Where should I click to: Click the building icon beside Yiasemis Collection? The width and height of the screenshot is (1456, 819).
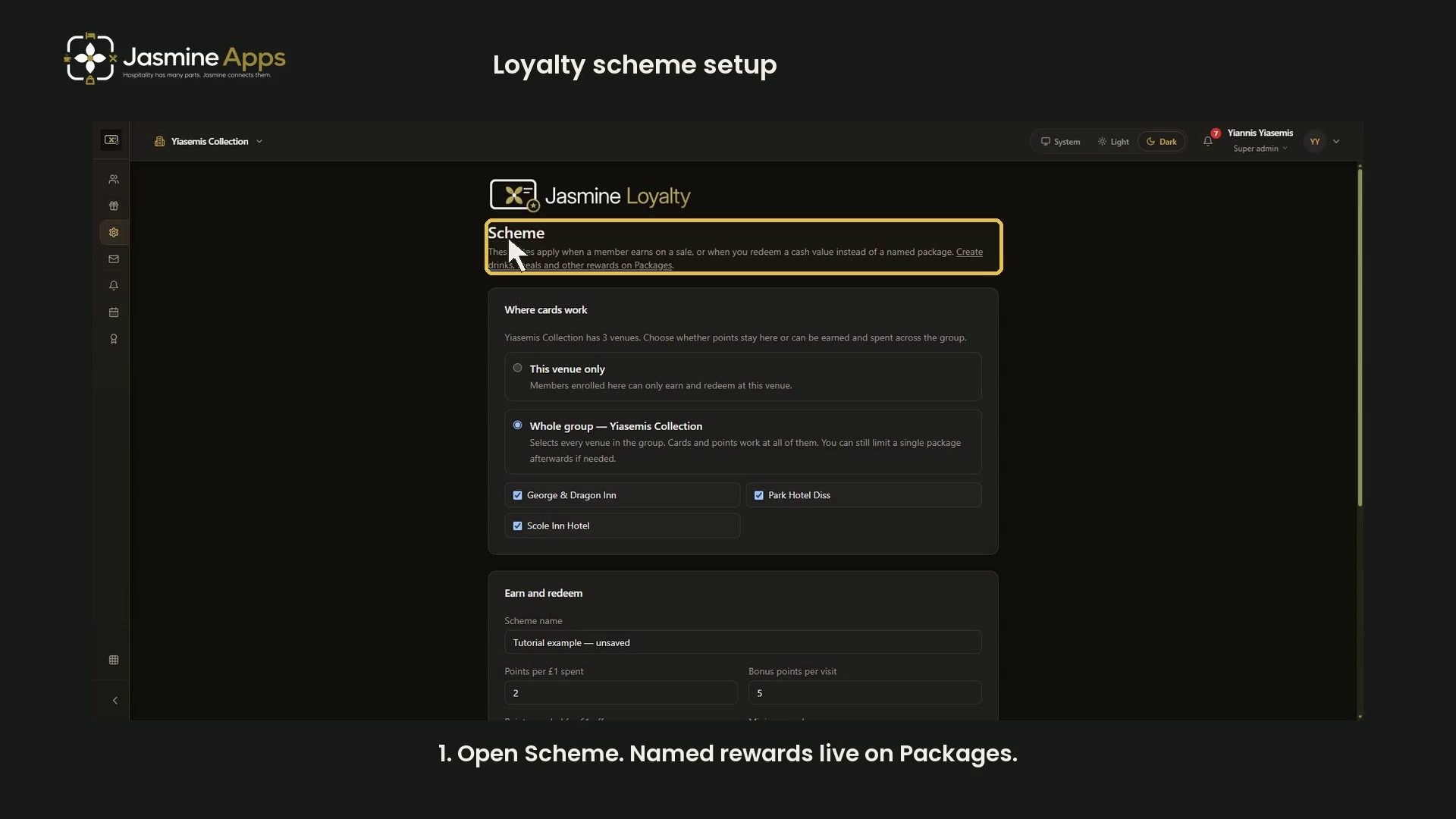click(x=159, y=142)
